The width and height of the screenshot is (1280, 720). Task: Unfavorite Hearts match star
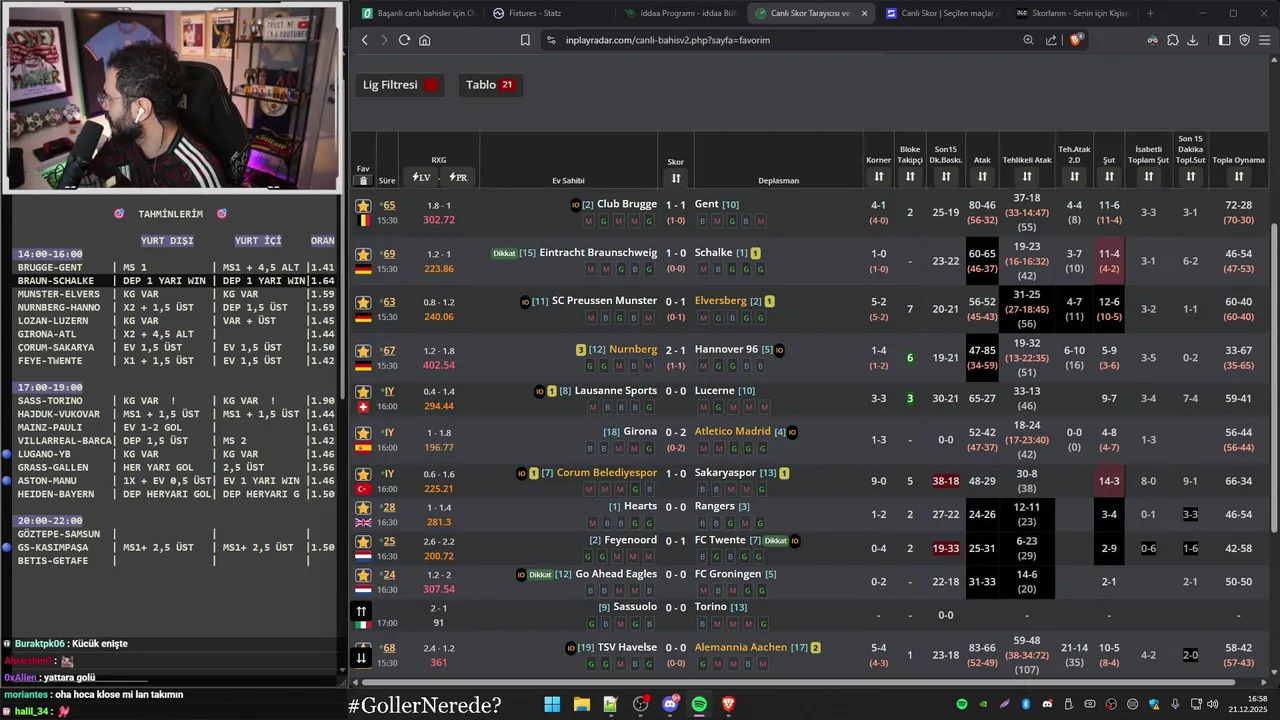[363, 507]
